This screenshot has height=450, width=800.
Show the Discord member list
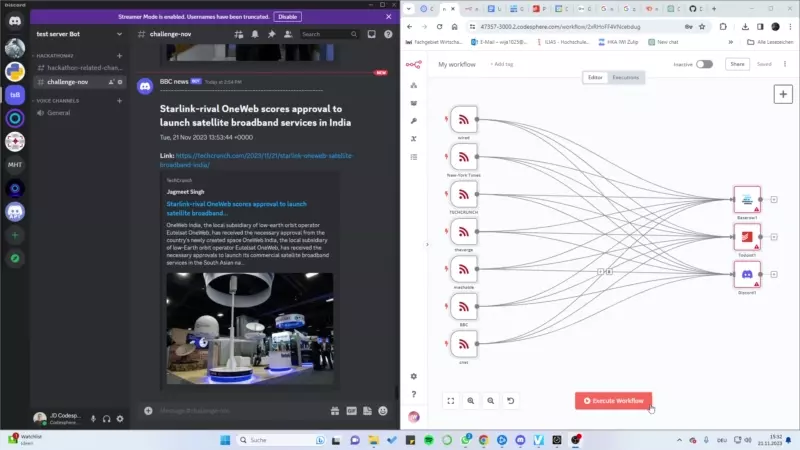click(x=287, y=33)
